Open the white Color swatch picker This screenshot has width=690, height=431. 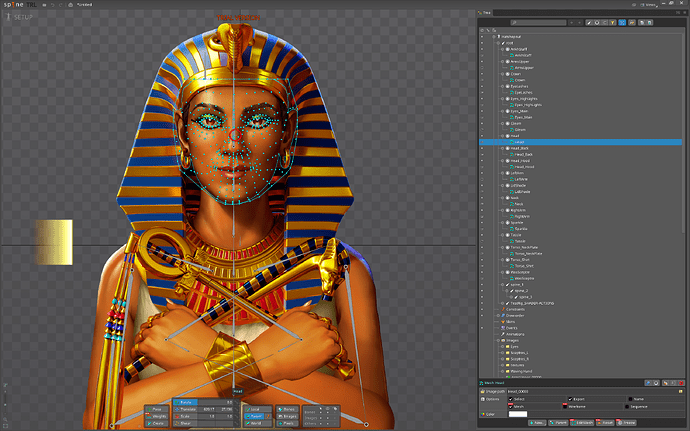[x=518, y=414]
